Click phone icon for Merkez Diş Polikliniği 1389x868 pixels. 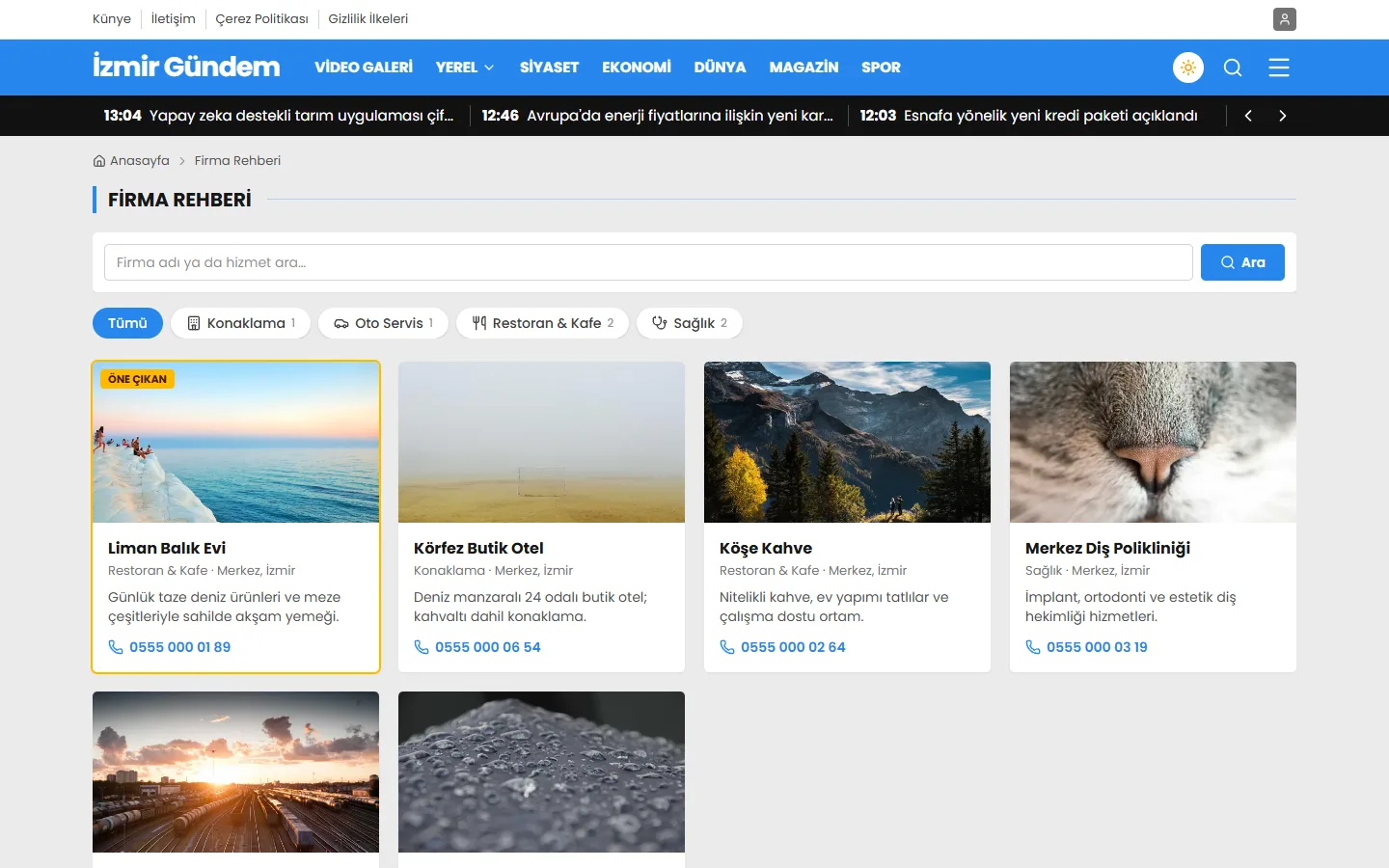1033,647
